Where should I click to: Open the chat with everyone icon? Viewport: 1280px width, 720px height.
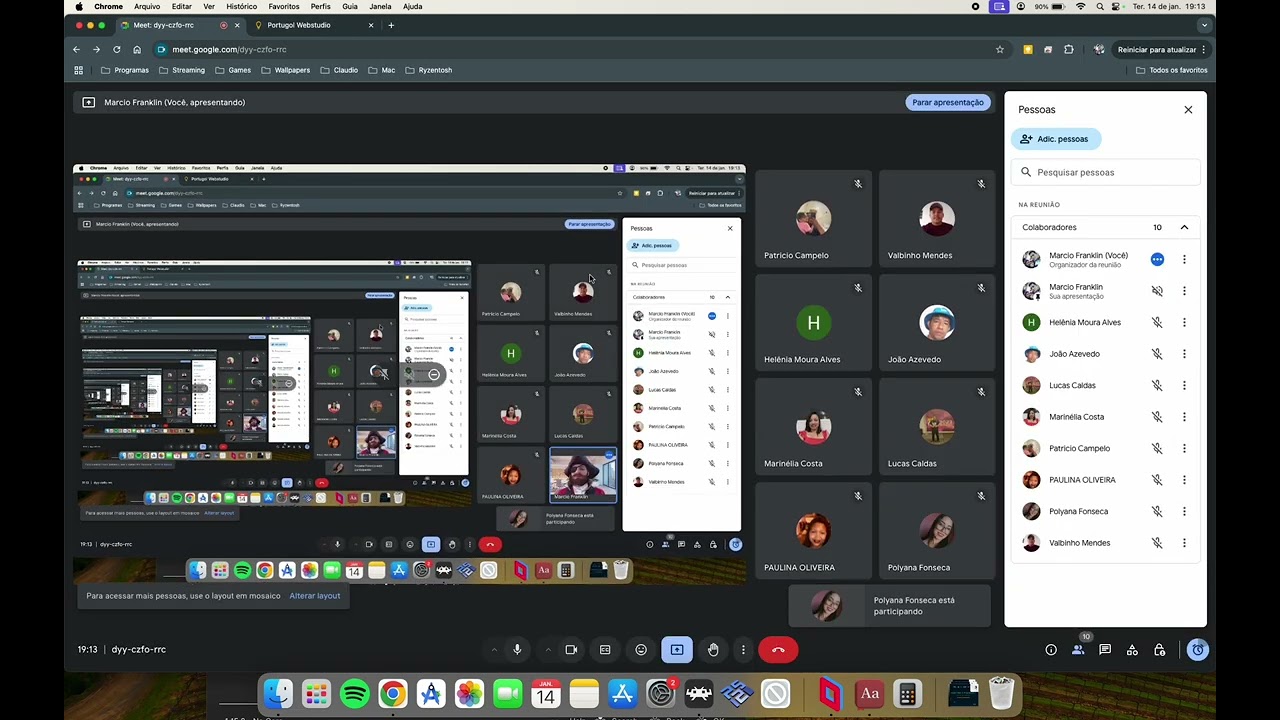pos(1105,650)
